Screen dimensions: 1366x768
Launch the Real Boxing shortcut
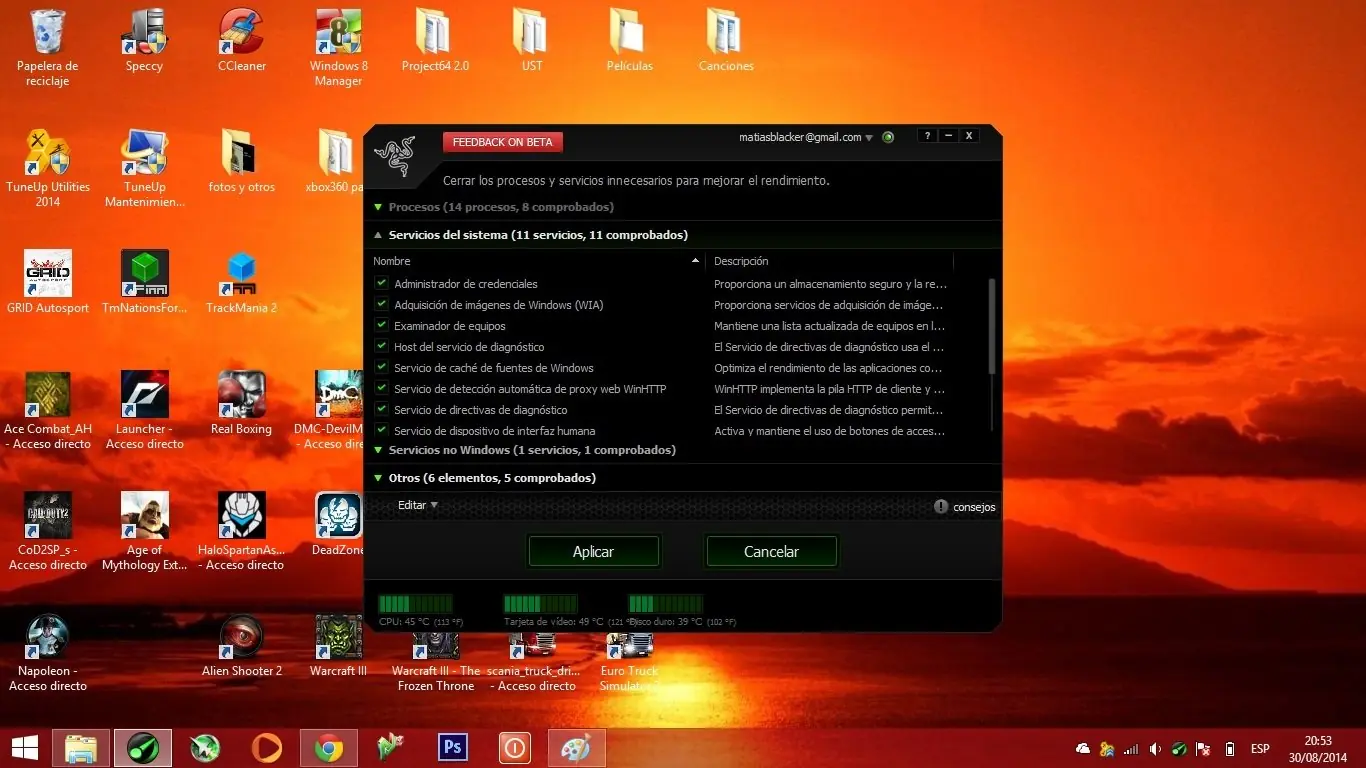242,403
